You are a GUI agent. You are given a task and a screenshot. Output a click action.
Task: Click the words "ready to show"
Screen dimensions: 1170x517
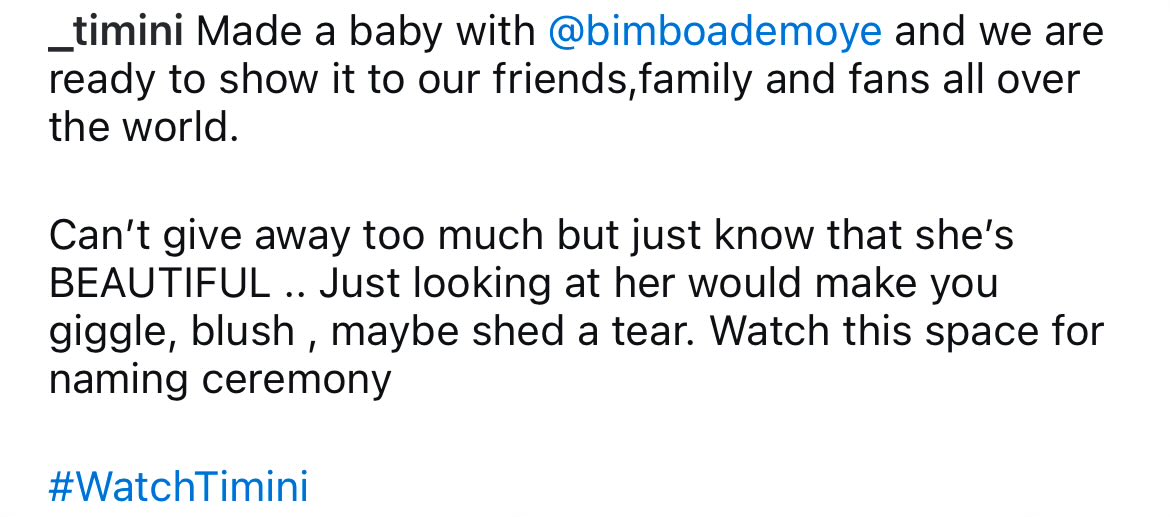coord(168,80)
